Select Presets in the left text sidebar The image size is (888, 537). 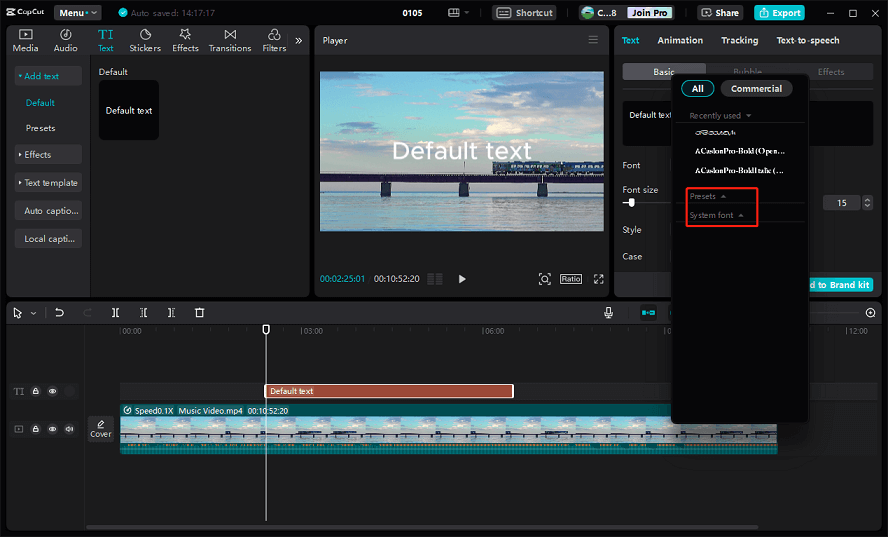(40, 128)
